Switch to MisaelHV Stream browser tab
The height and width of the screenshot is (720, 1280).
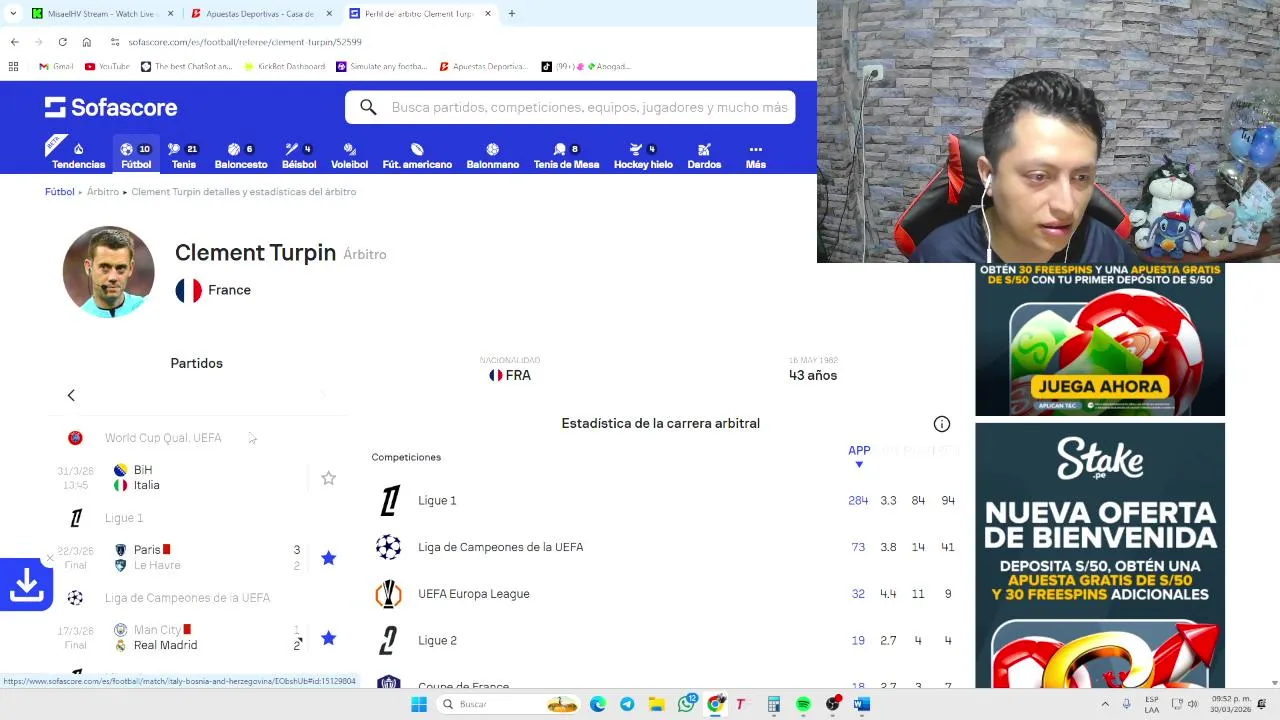coord(102,14)
